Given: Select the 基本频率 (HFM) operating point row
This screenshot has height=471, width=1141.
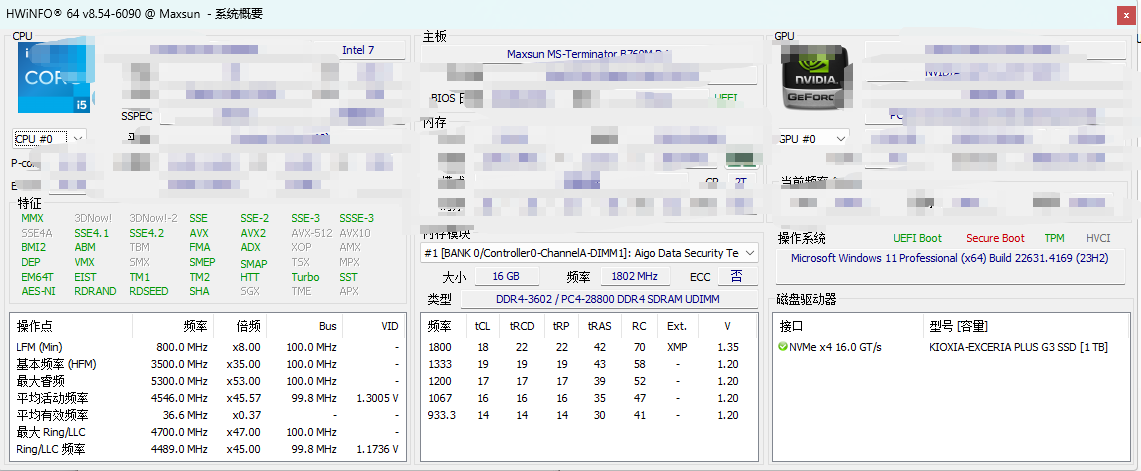Looking at the screenshot, I should click(207, 364).
